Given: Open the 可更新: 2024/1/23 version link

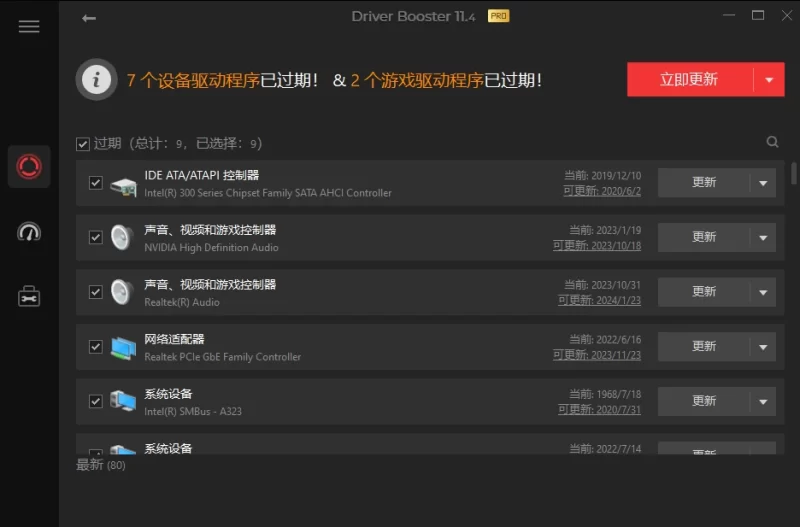Looking at the screenshot, I should (x=599, y=300).
